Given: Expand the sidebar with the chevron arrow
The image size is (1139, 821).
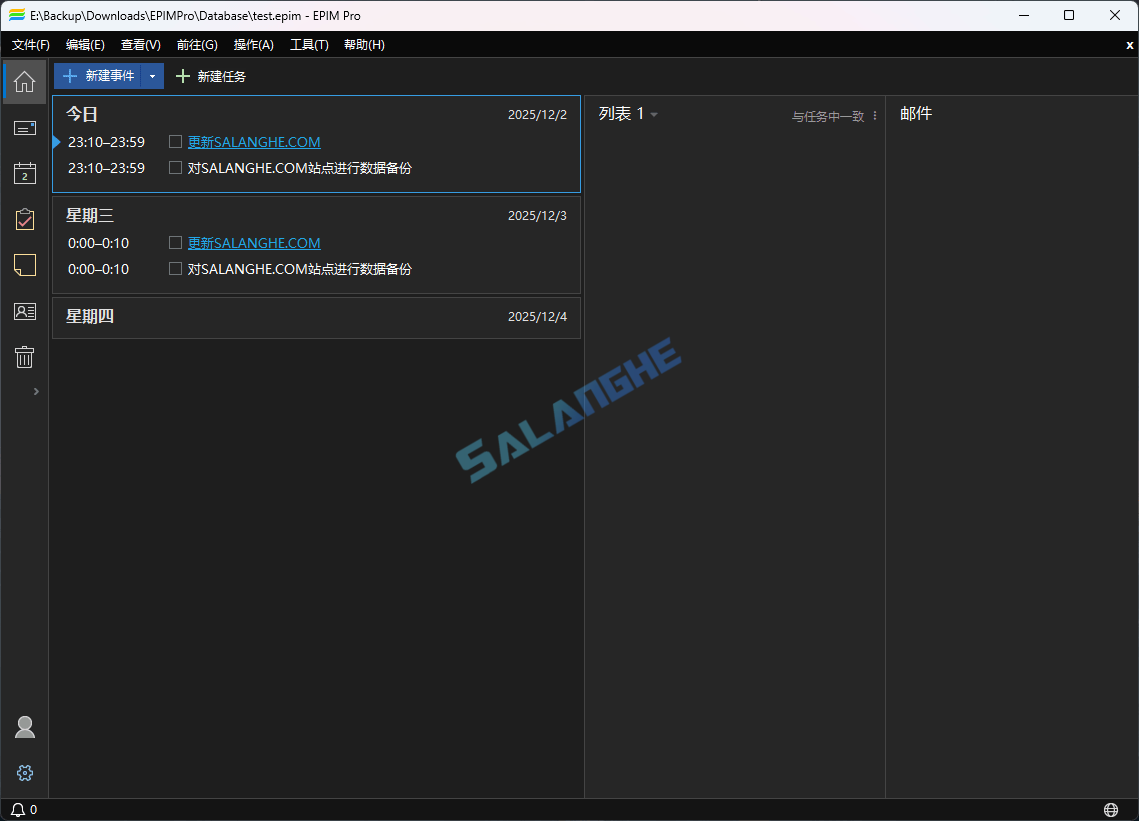Looking at the screenshot, I should tap(36, 391).
